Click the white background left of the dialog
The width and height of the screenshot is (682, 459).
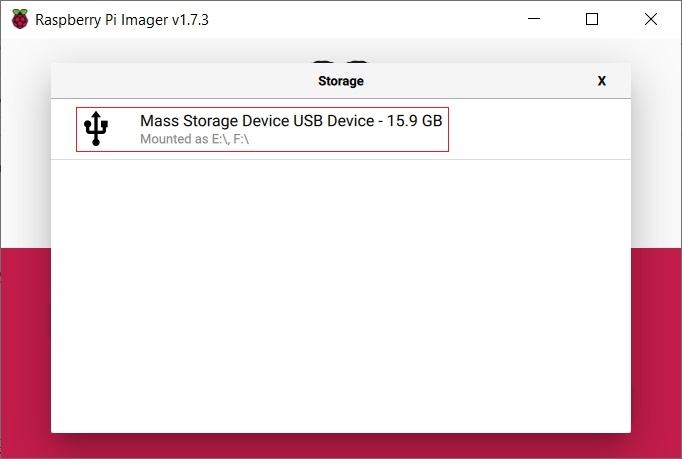(25, 150)
